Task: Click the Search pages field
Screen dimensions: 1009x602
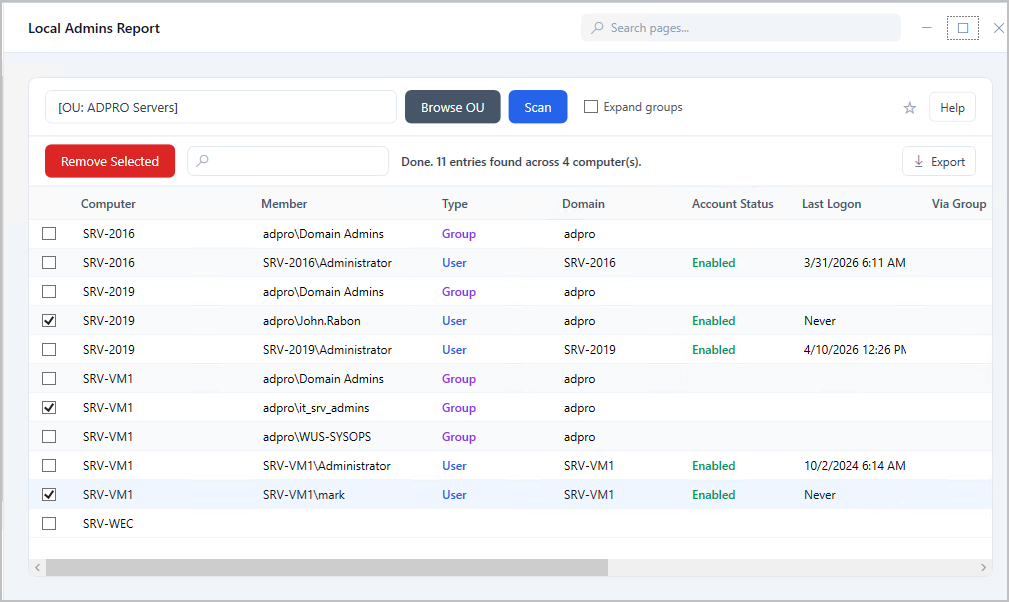Action: point(741,28)
